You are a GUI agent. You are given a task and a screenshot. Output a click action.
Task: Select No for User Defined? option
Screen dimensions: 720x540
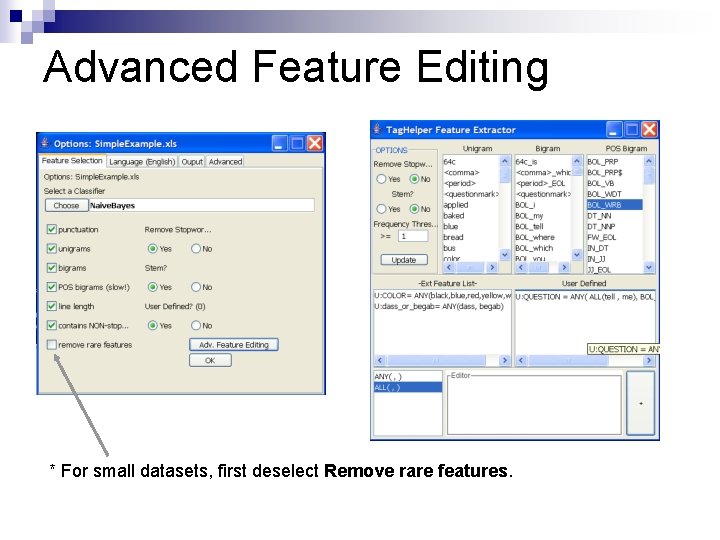coord(196,326)
